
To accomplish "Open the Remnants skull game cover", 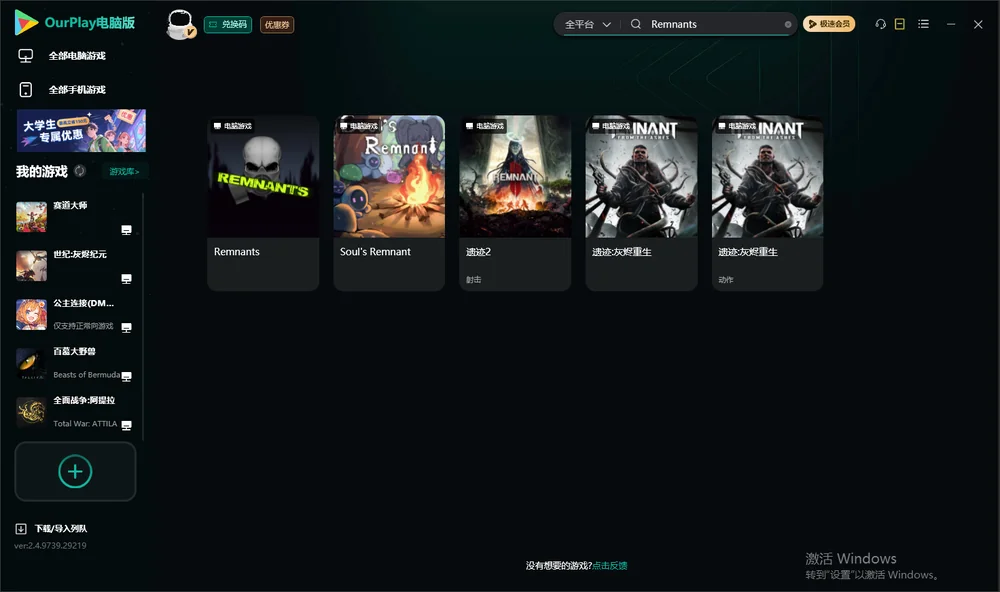I will click(263, 177).
